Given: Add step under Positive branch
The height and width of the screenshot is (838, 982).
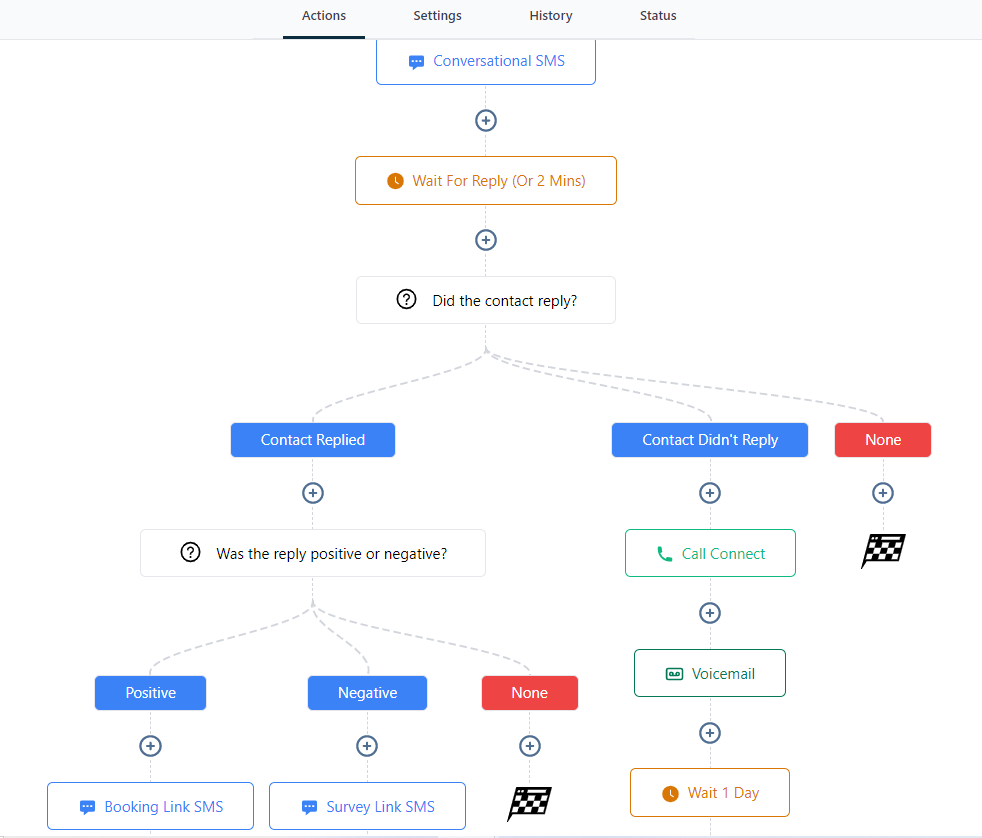Looking at the screenshot, I should click(x=150, y=746).
